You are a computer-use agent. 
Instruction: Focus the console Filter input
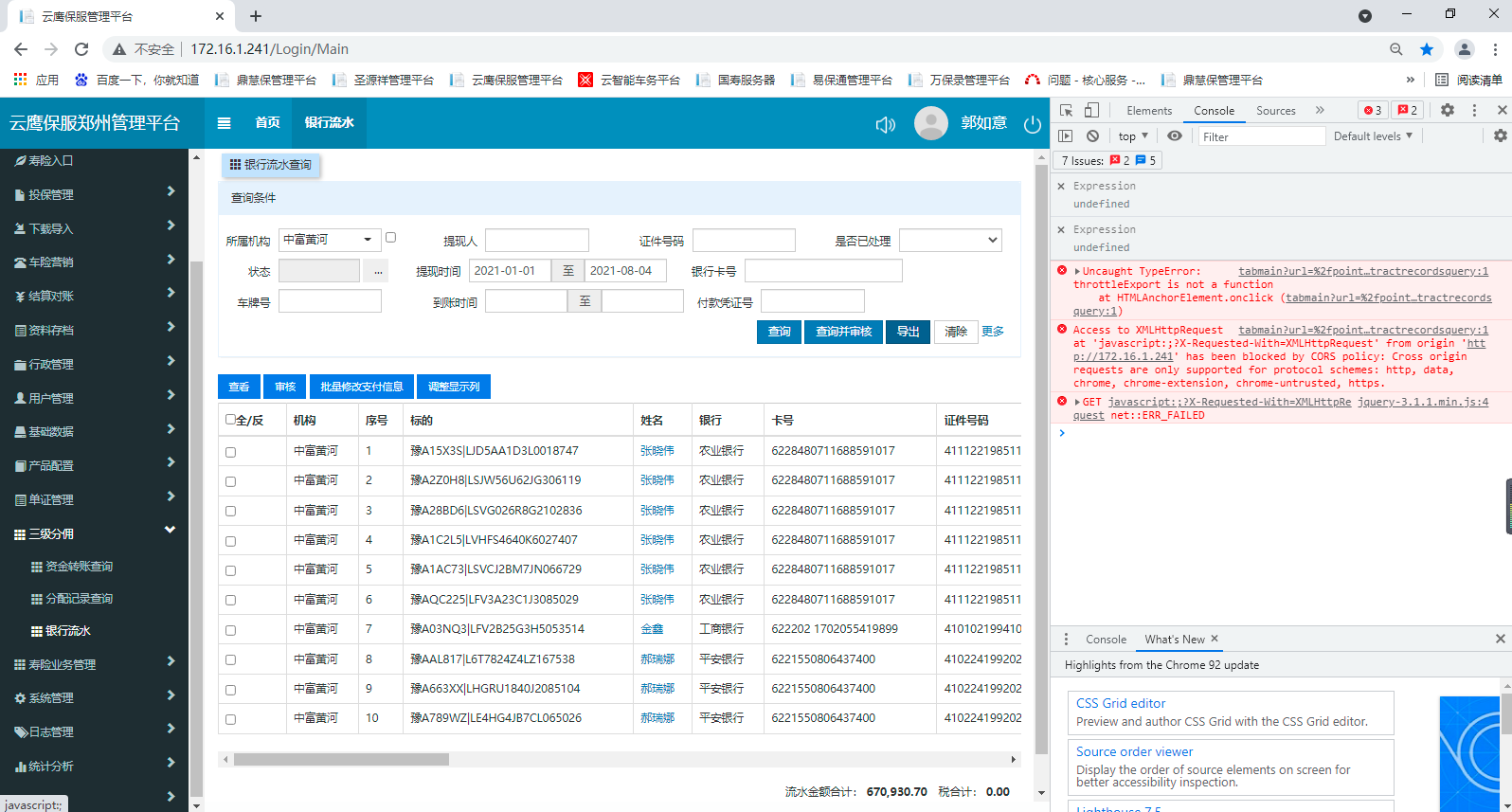pos(1262,136)
